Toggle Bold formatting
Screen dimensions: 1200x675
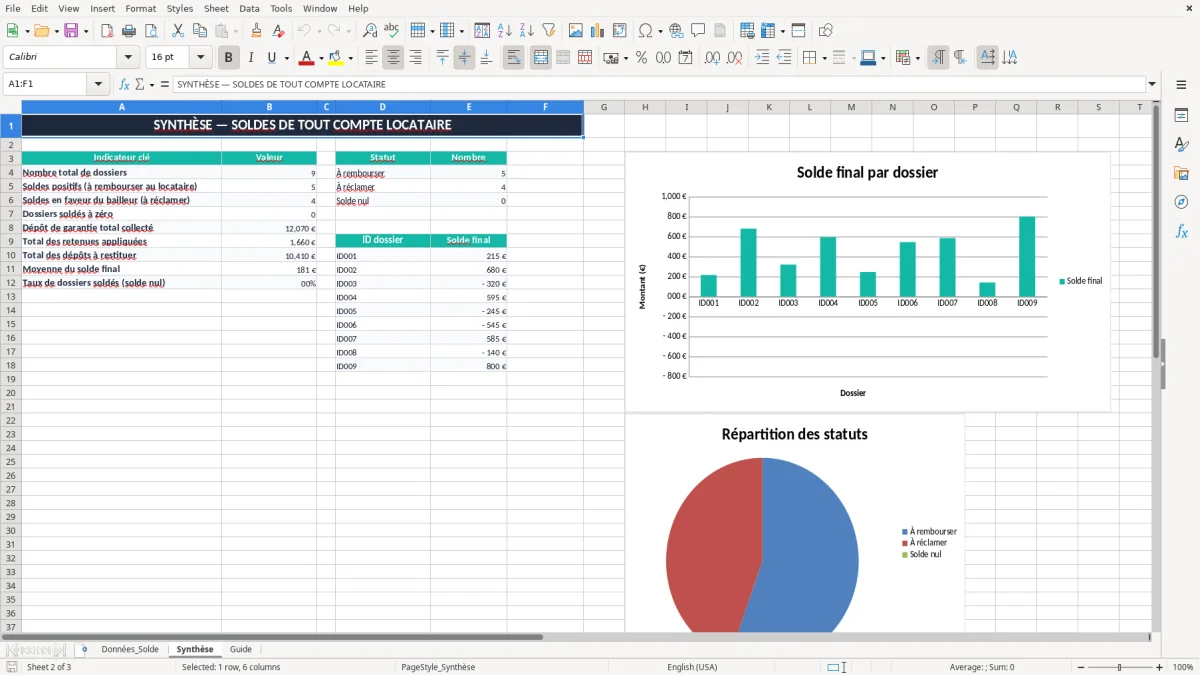tap(228, 58)
